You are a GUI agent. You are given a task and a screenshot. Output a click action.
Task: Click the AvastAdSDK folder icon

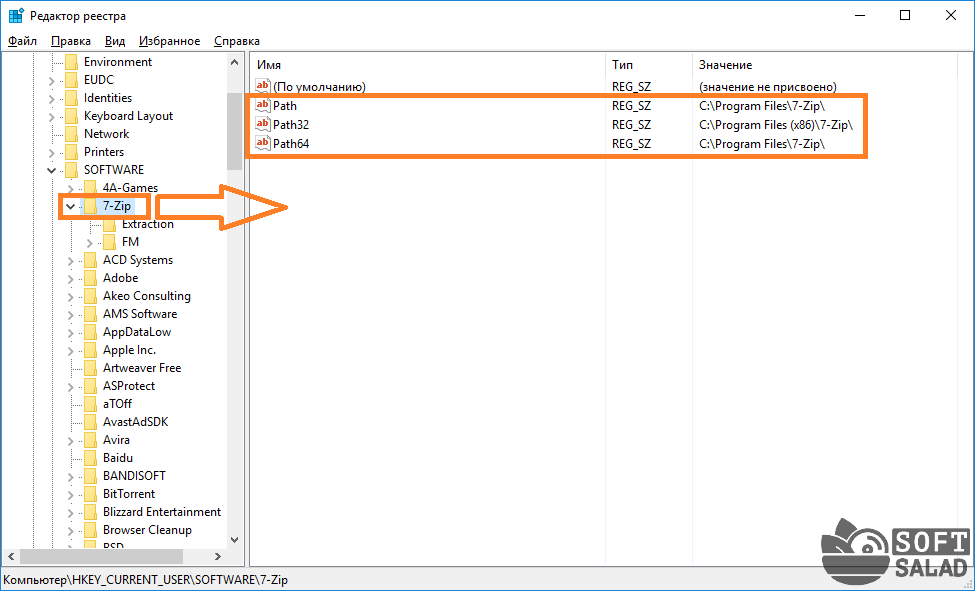pyautogui.click(x=91, y=422)
